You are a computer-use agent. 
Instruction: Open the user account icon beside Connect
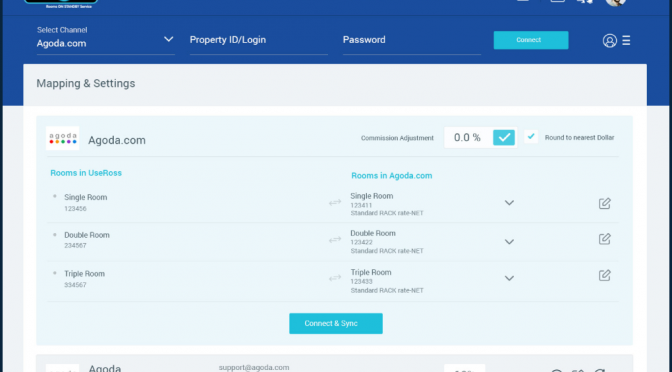pos(609,40)
